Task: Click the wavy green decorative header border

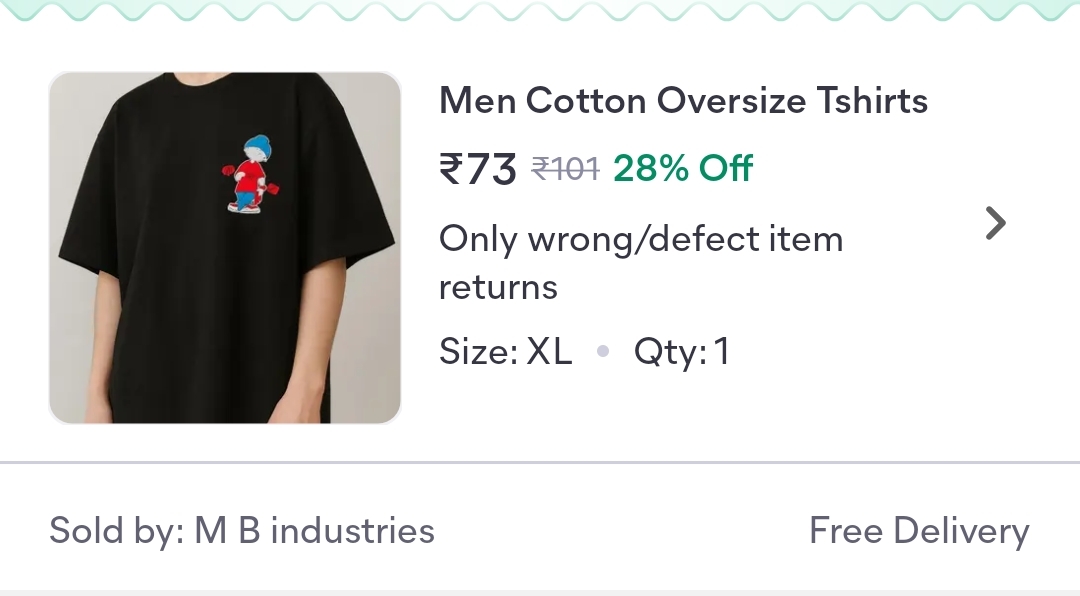Action: point(540,8)
